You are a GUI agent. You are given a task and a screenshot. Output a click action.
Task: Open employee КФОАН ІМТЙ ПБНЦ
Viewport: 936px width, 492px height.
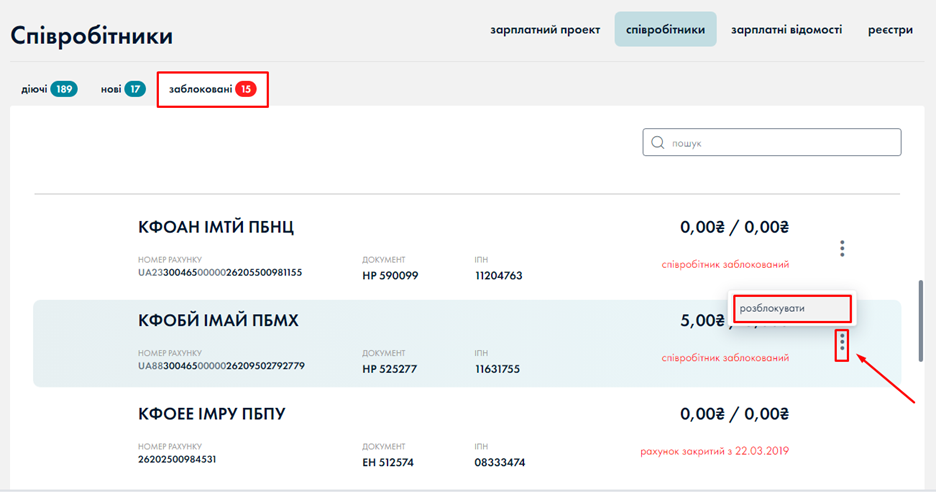tap(216, 227)
